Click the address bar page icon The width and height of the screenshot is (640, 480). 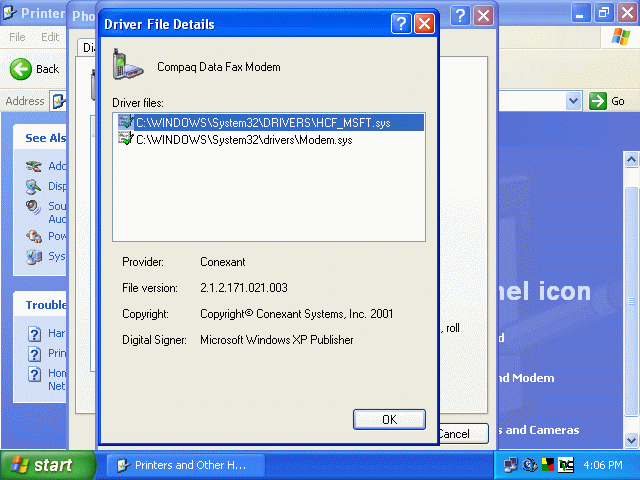coord(58,100)
